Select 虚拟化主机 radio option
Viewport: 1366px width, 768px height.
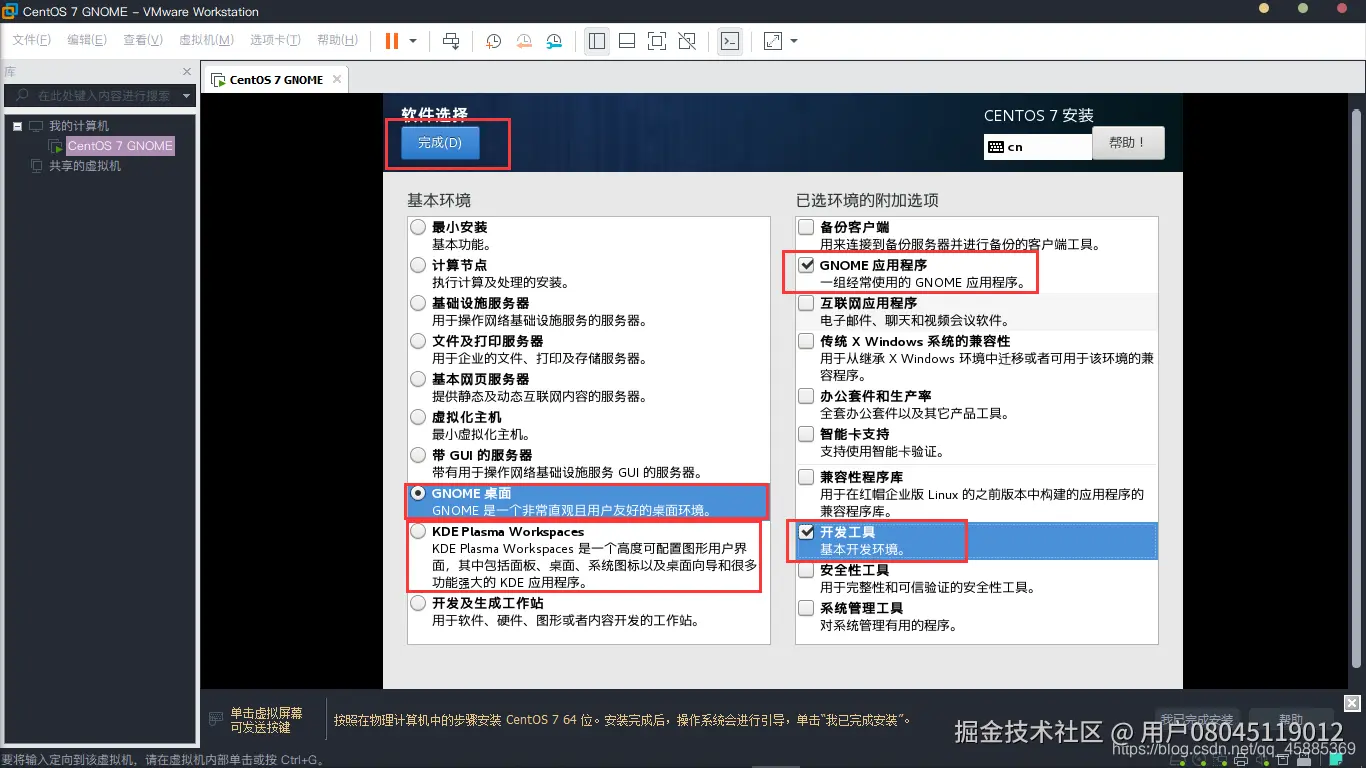418,417
